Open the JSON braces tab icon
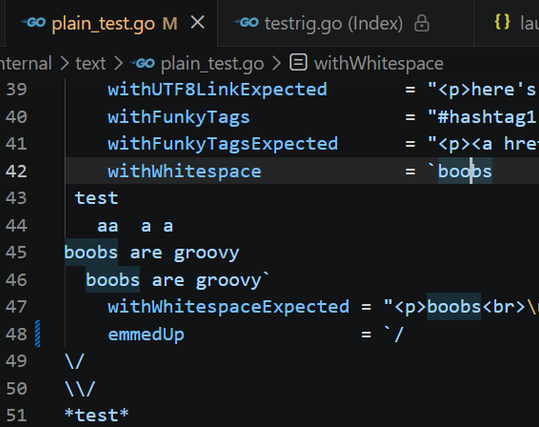The image size is (539, 427). (502, 22)
